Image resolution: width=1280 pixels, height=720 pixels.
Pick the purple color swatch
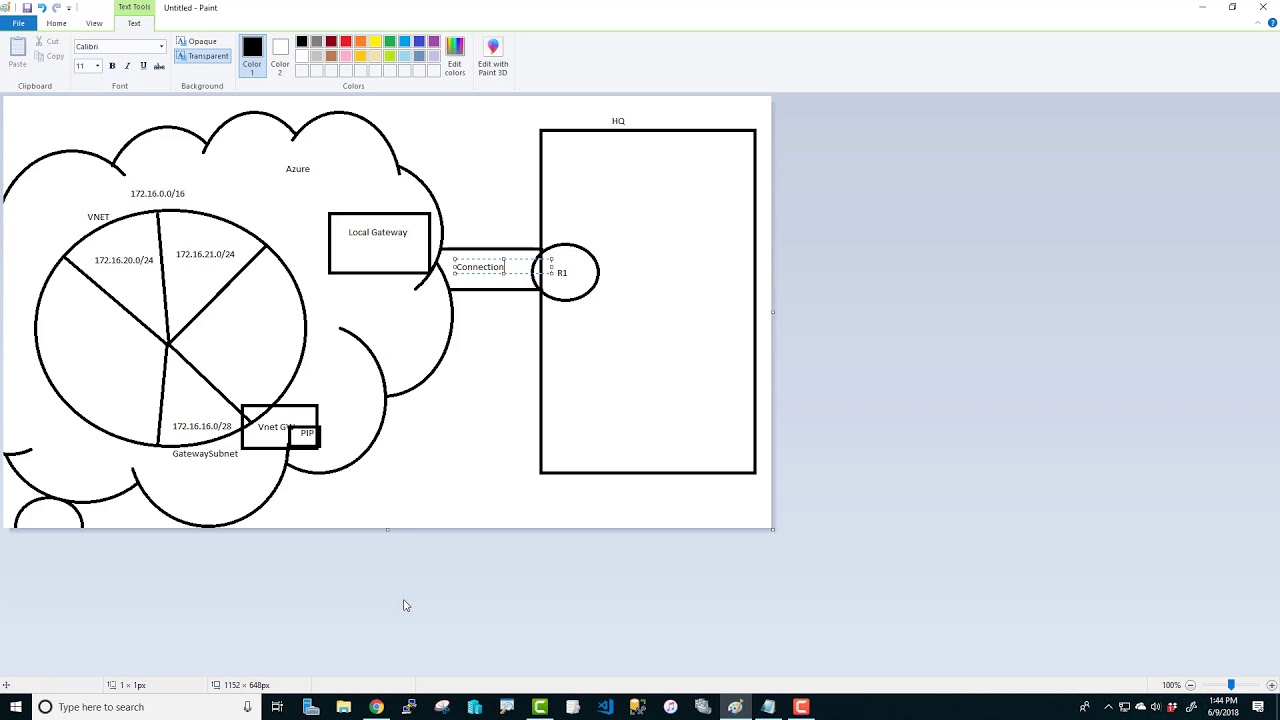(x=434, y=42)
